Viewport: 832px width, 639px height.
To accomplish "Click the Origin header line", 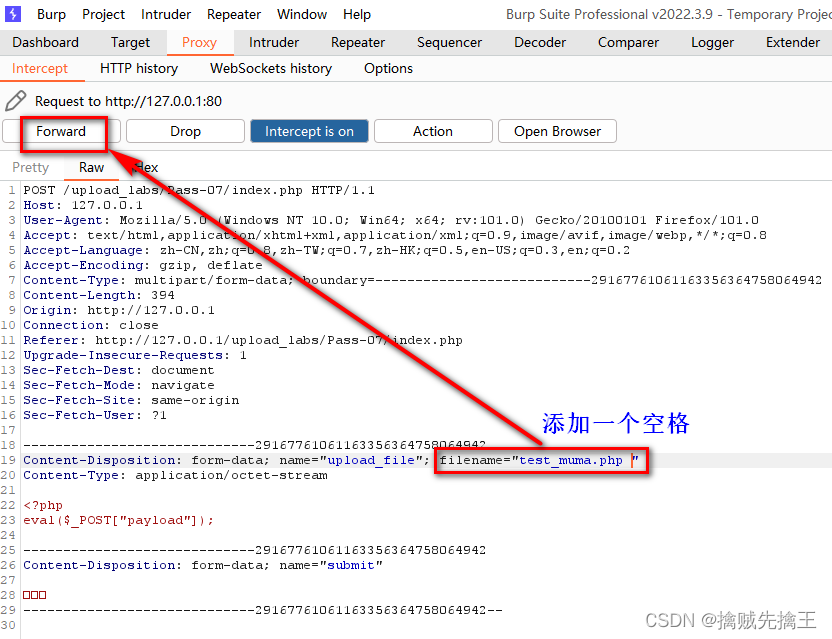I will click(x=119, y=310).
